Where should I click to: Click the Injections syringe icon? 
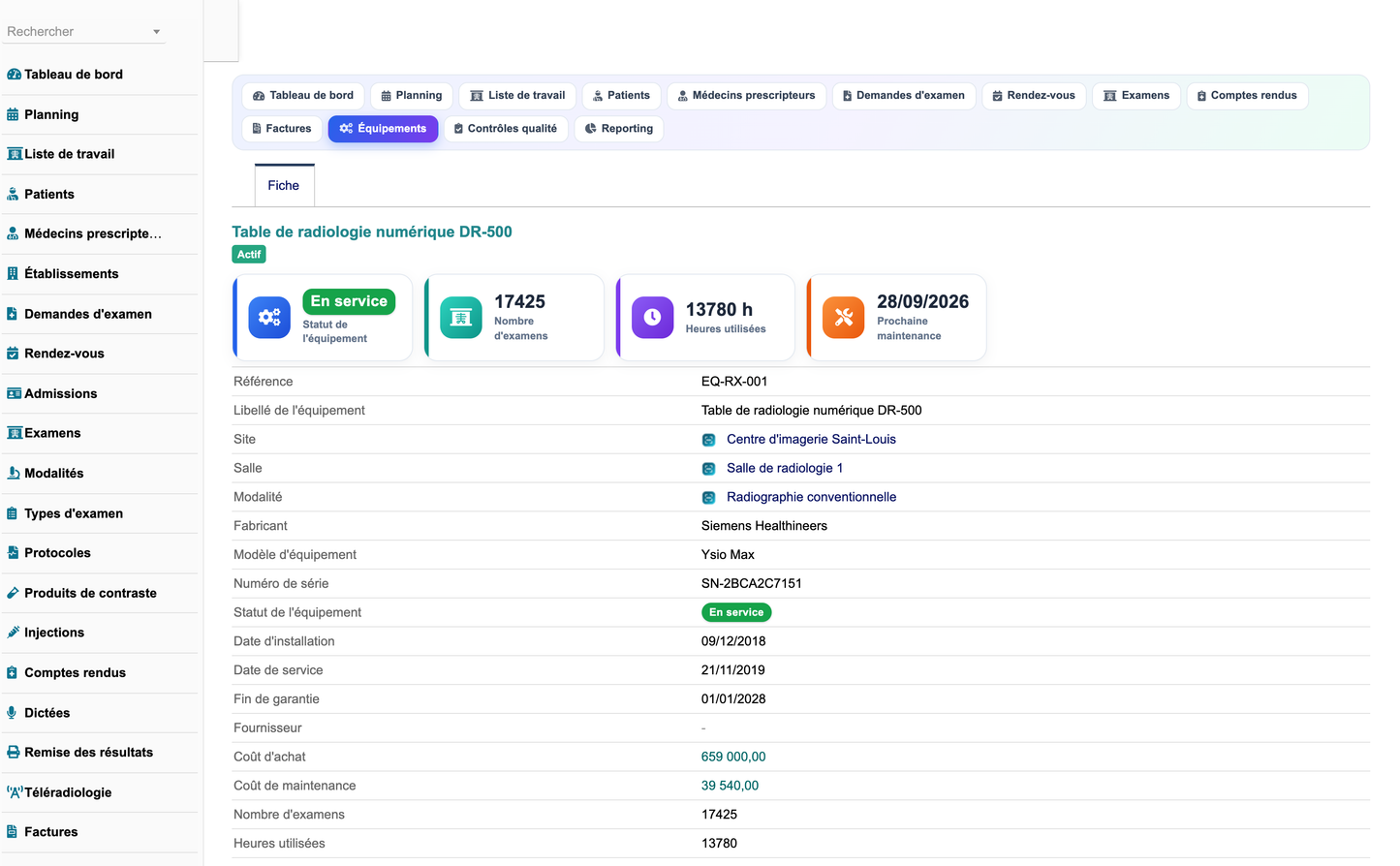(14, 633)
